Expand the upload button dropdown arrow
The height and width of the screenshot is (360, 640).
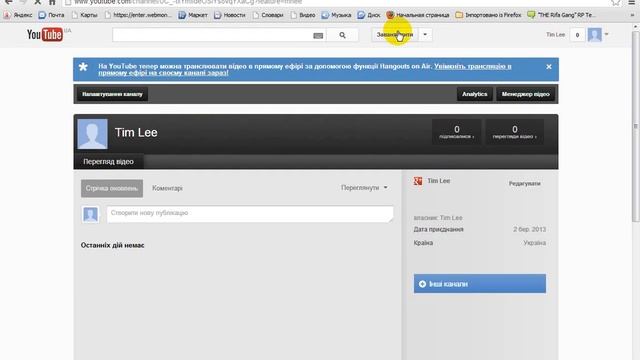[x=425, y=35]
